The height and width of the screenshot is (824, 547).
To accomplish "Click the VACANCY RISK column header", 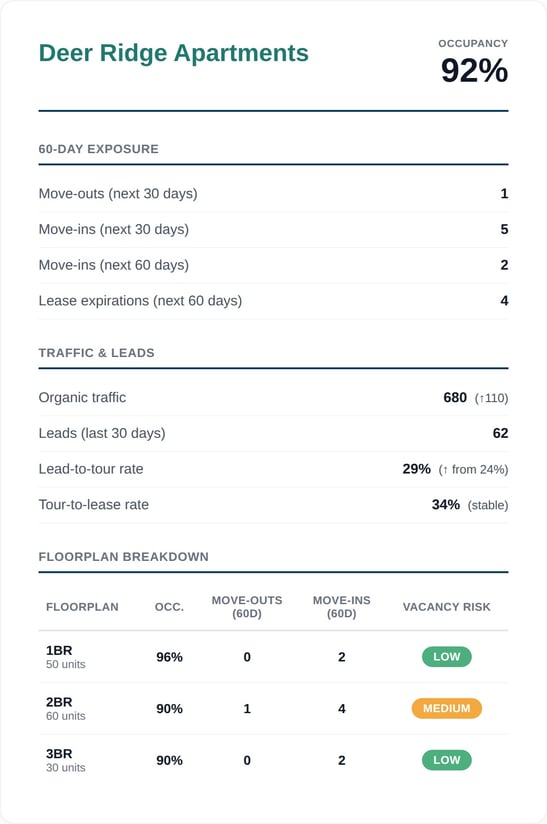I will click(x=447, y=607).
